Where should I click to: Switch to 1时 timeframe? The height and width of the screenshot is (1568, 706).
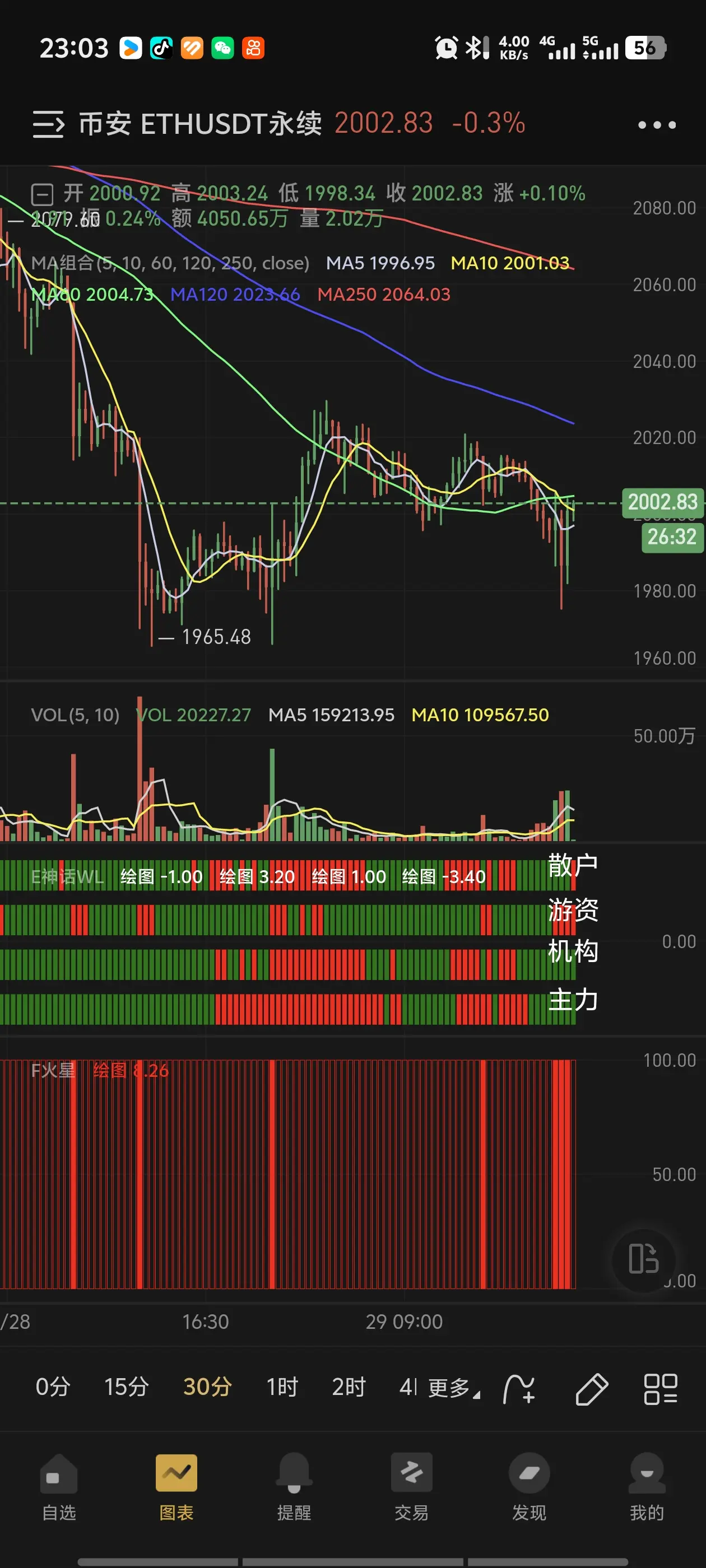coord(282,1387)
